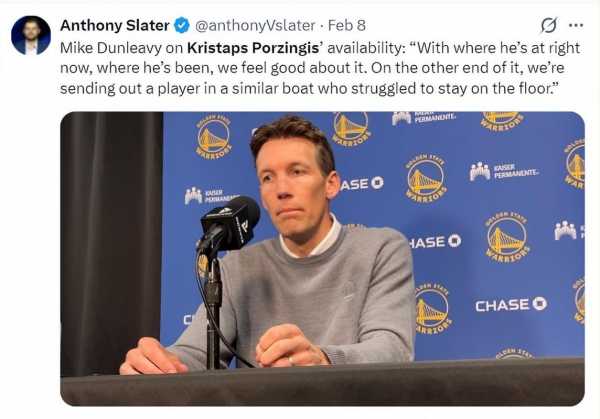Click the man's clasped hands in photo

[x=285, y=346]
